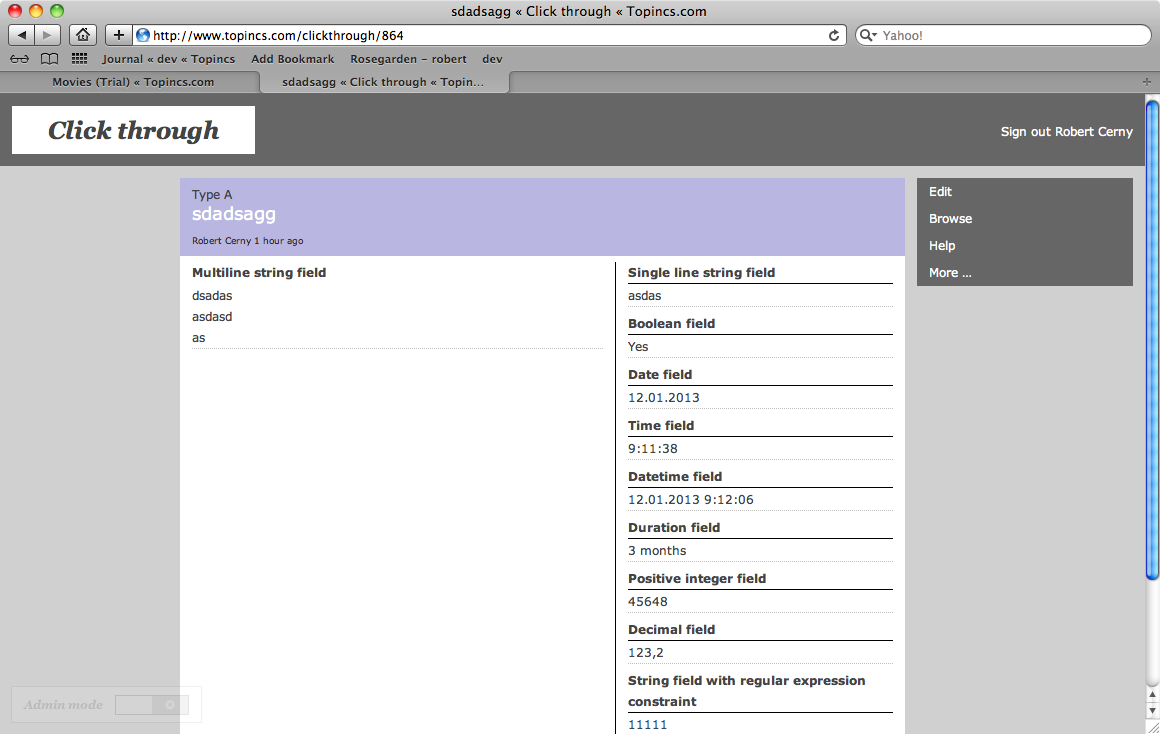The height and width of the screenshot is (734, 1160).
Task: Choose Browse from the sidebar menu
Action: click(x=950, y=219)
